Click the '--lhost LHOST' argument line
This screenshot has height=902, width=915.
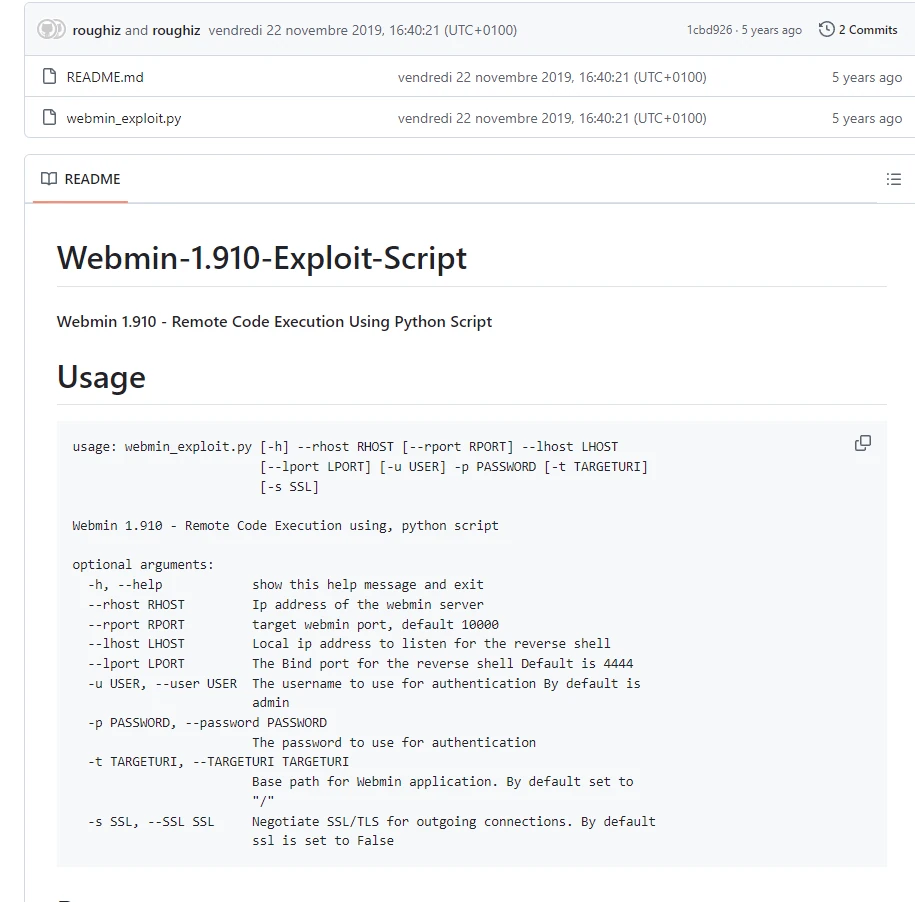pyautogui.click(x=349, y=644)
